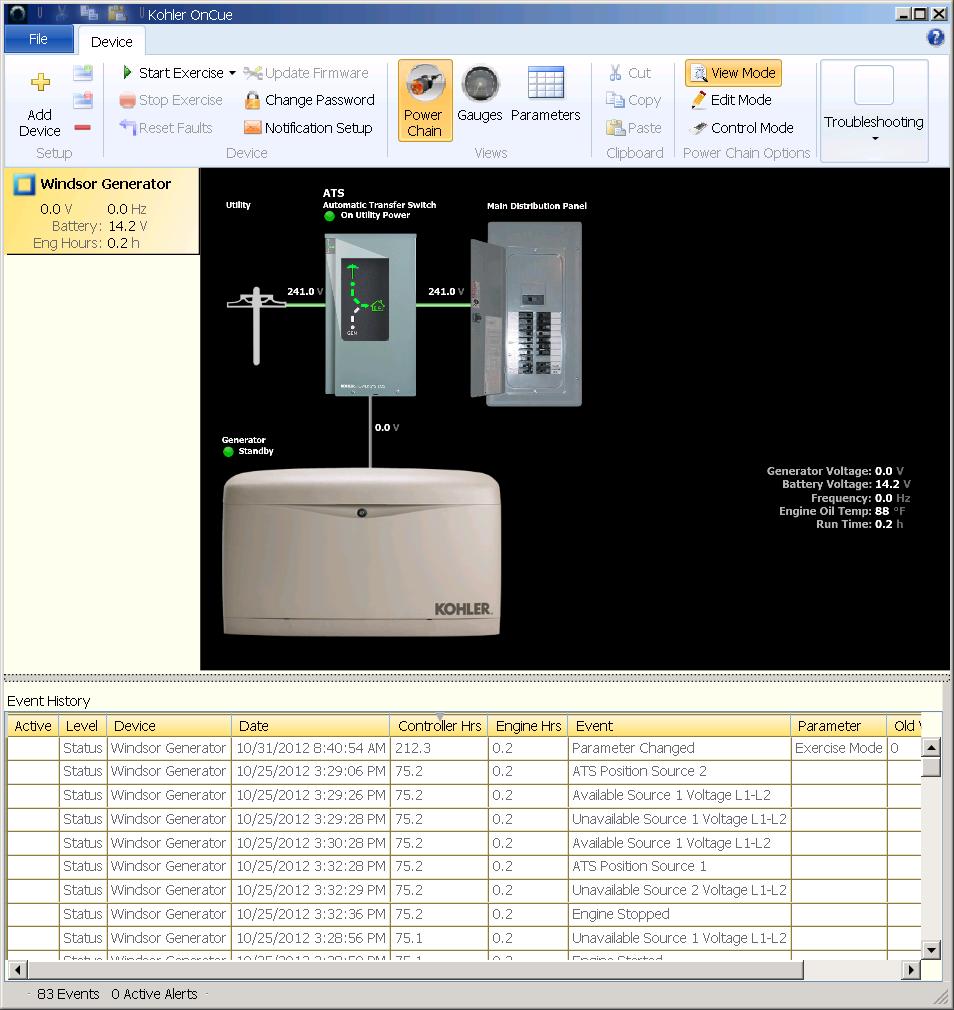Sort by the Level column header
Image resolution: width=954 pixels, height=1010 pixels.
pyautogui.click(x=82, y=726)
